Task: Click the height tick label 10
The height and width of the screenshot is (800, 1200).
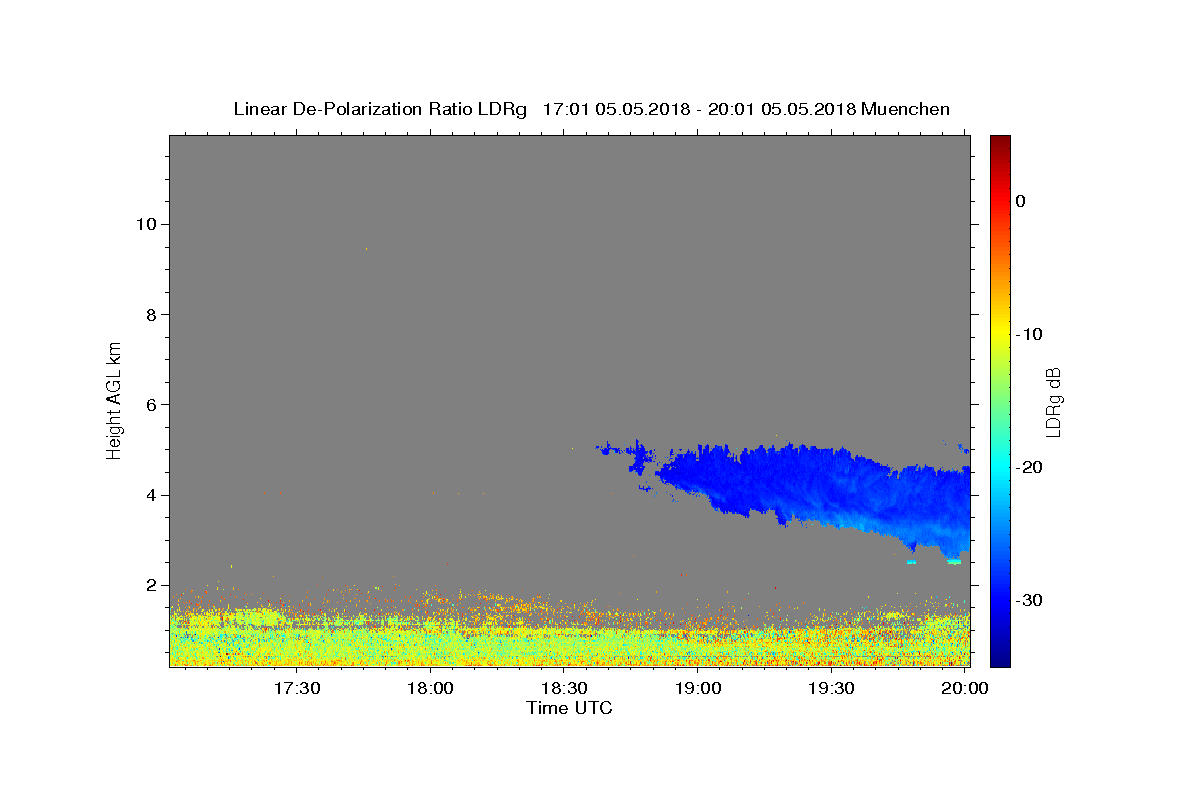Action: pos(145,224)
